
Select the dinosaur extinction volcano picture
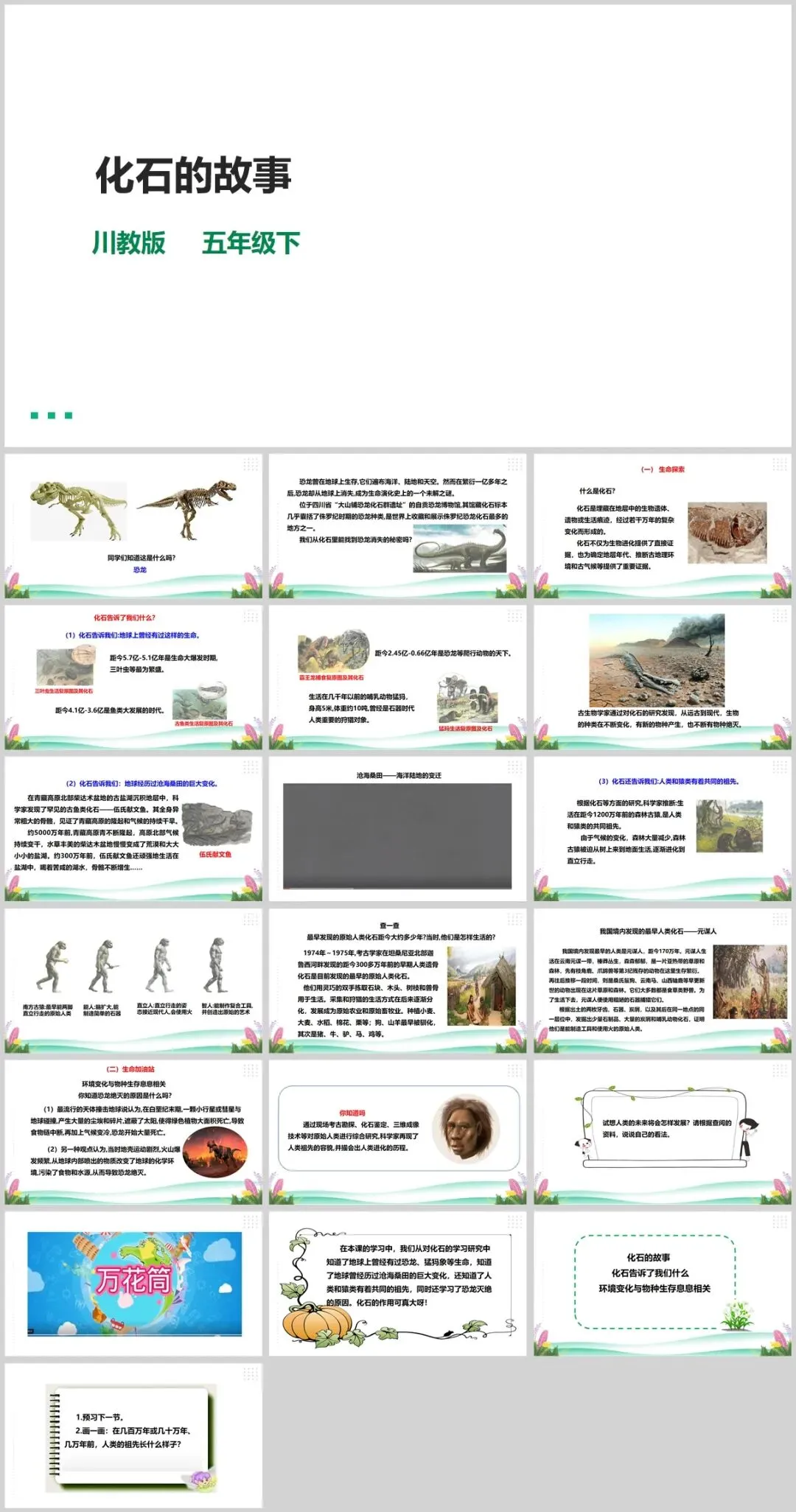click(215, 1152)
